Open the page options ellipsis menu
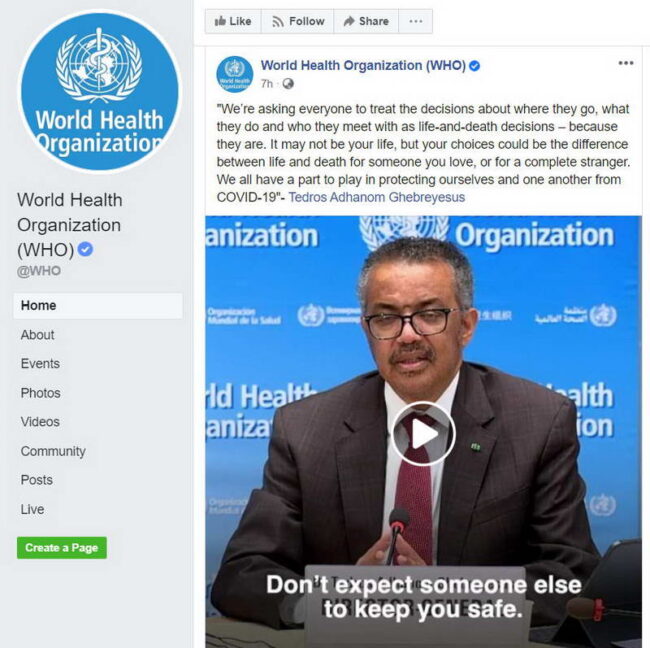This screenshot has height=648, width=650. click(416, 21)
